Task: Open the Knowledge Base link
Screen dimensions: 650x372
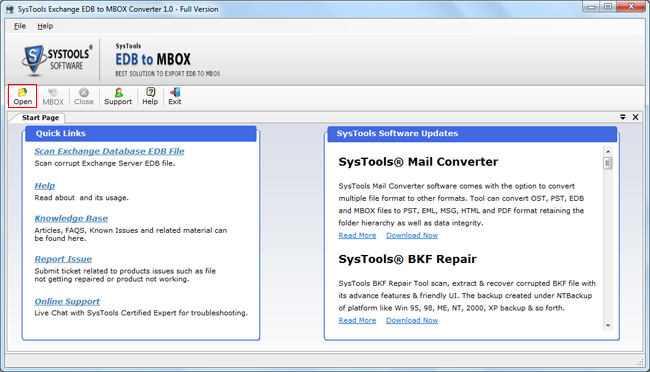Action: pos(71,218)
